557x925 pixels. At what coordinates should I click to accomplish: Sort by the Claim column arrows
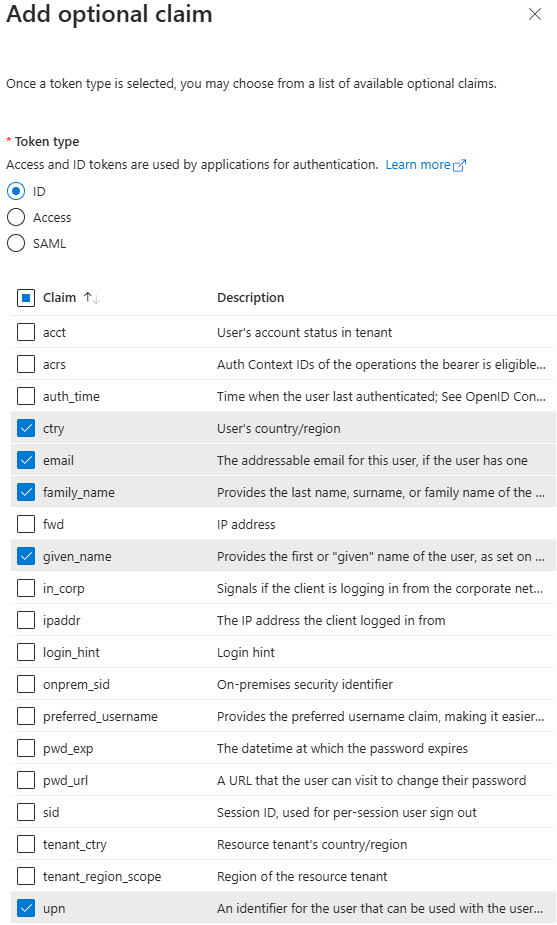pos(91,298)
